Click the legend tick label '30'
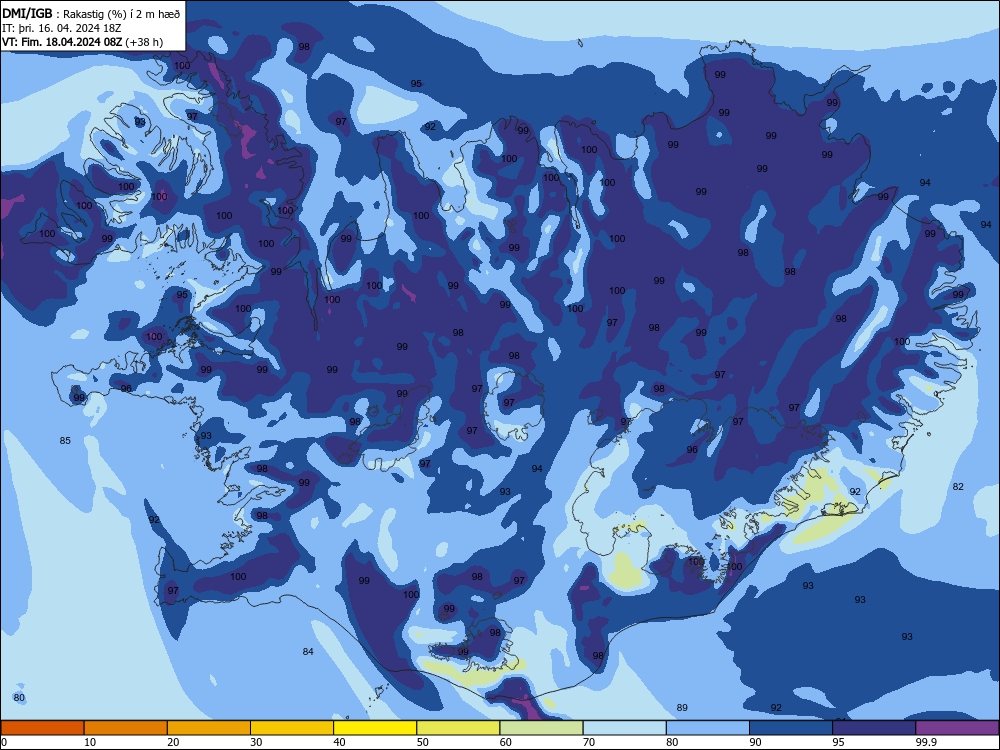 point(256,742)
